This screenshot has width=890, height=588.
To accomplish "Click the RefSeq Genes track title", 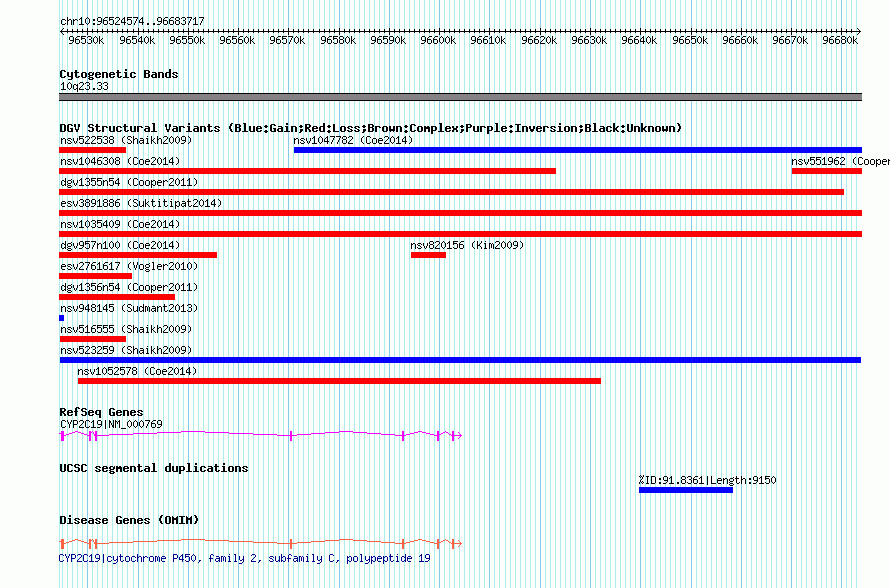I will 101,412.
